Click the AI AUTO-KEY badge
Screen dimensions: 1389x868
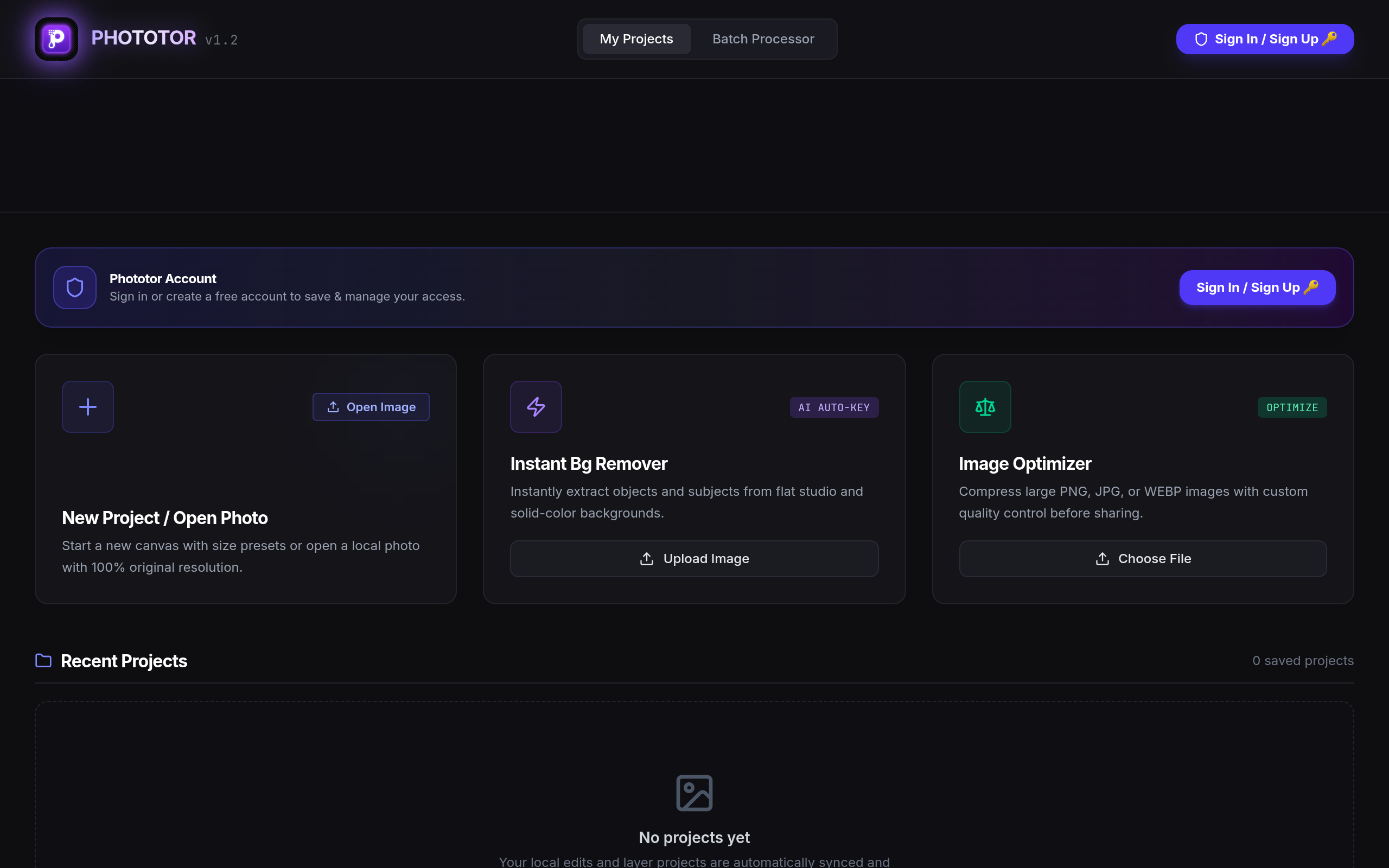tap(834, 407)
